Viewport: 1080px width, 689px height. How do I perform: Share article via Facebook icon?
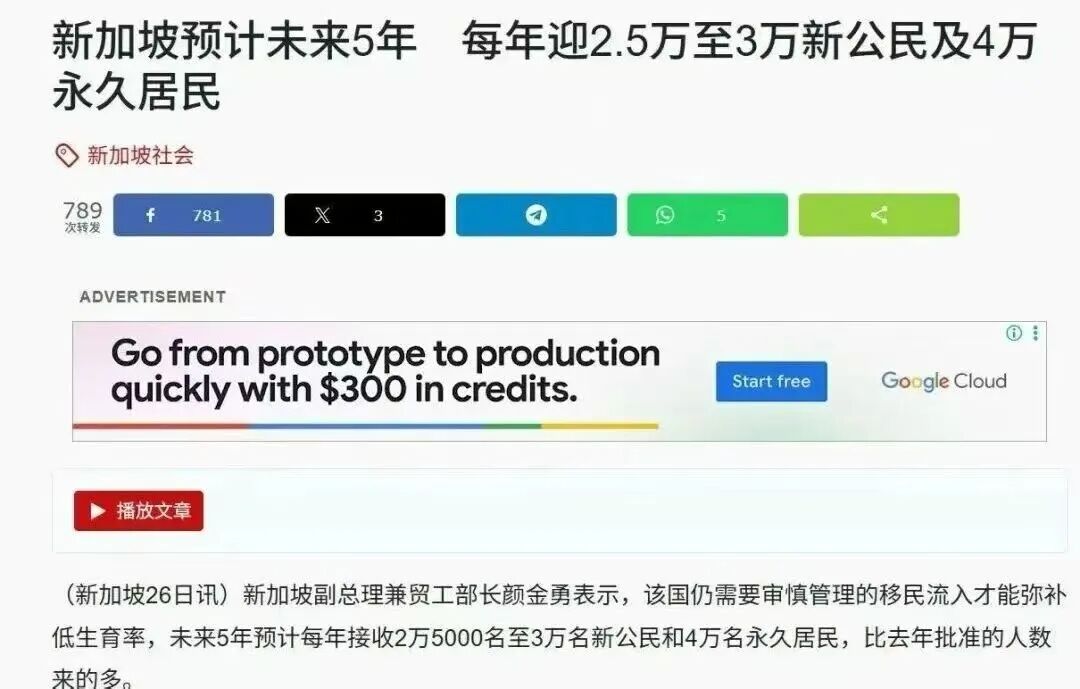click(150, 215)
